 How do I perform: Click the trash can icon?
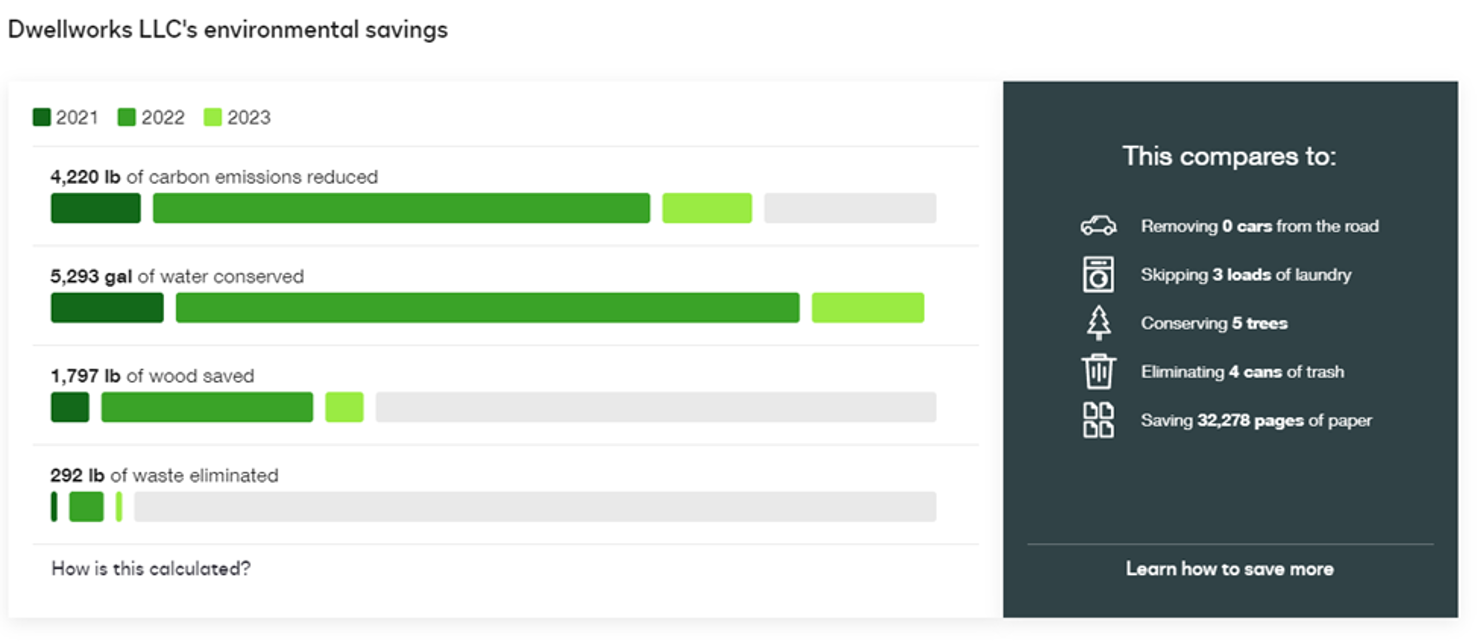[1098, 371]
